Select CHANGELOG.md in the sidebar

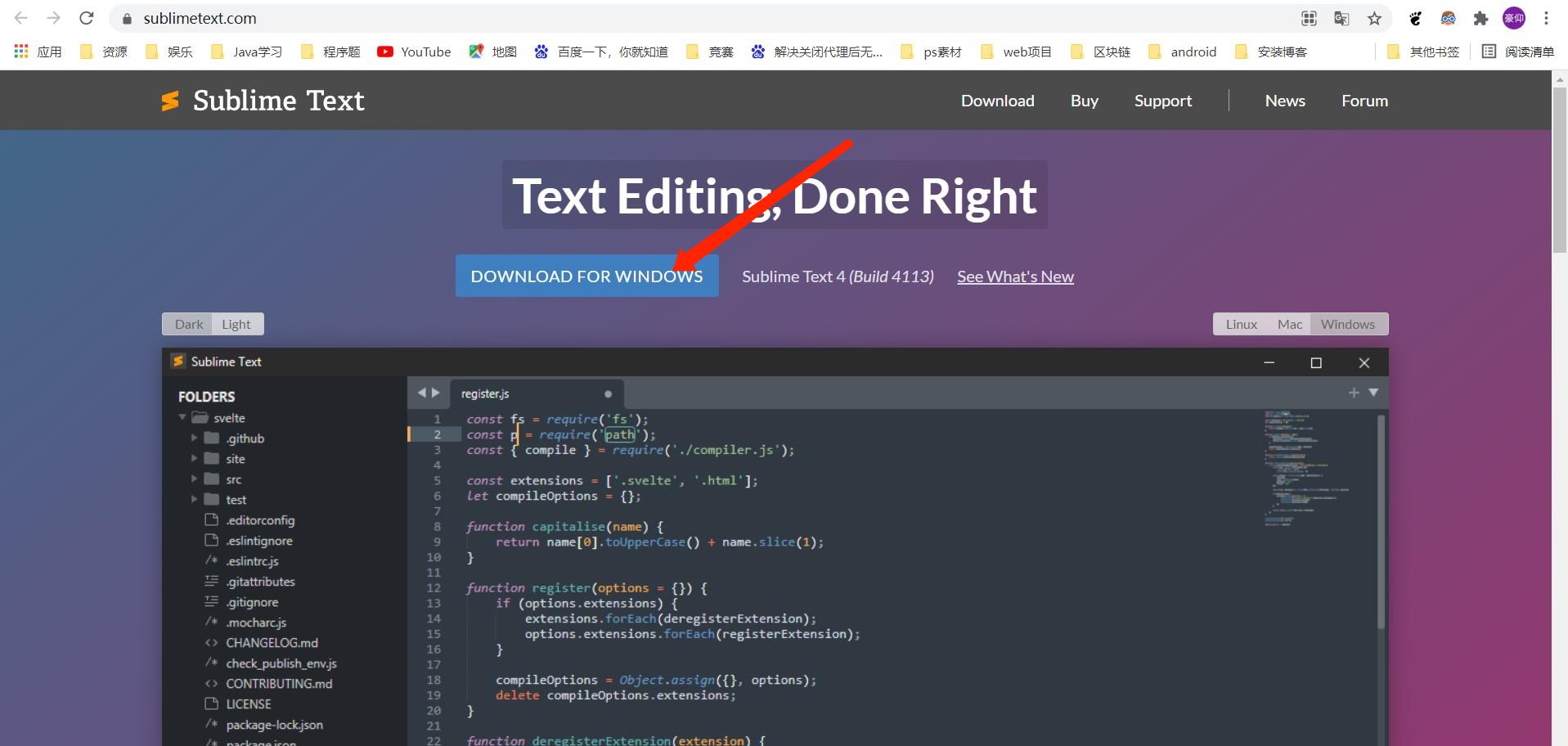point(272,642)
